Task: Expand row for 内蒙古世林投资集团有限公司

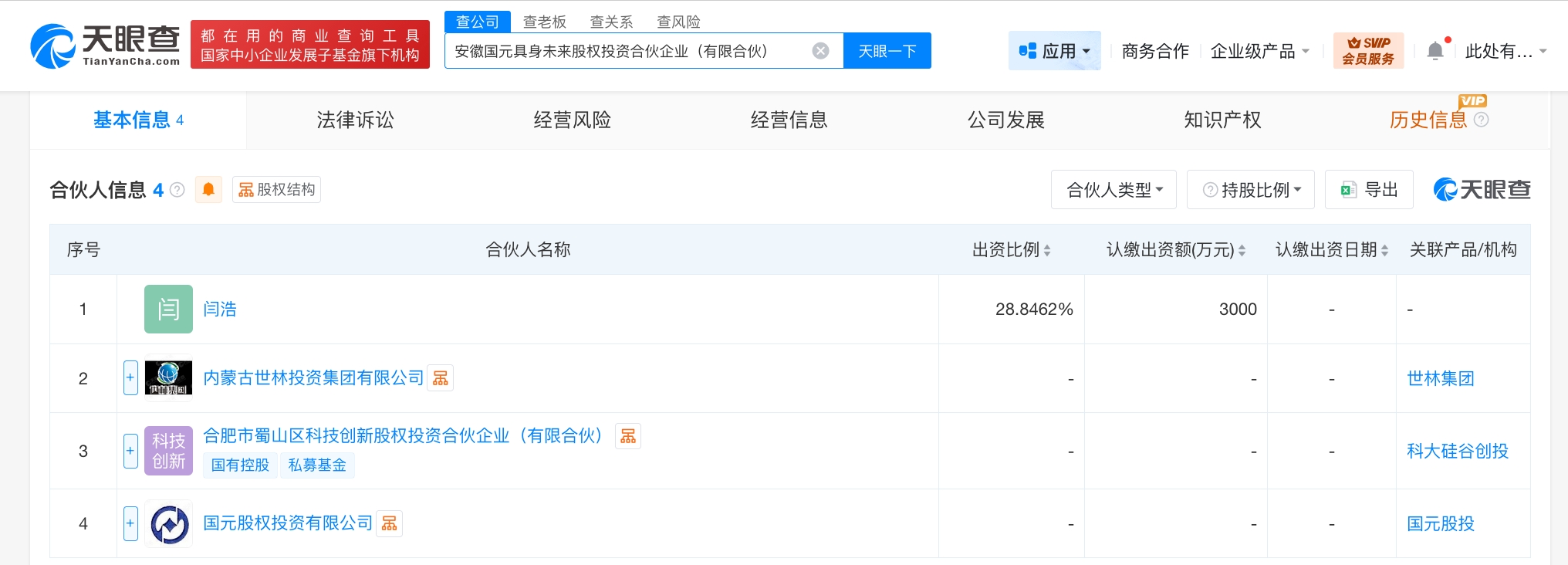Action: click(130, 378)
